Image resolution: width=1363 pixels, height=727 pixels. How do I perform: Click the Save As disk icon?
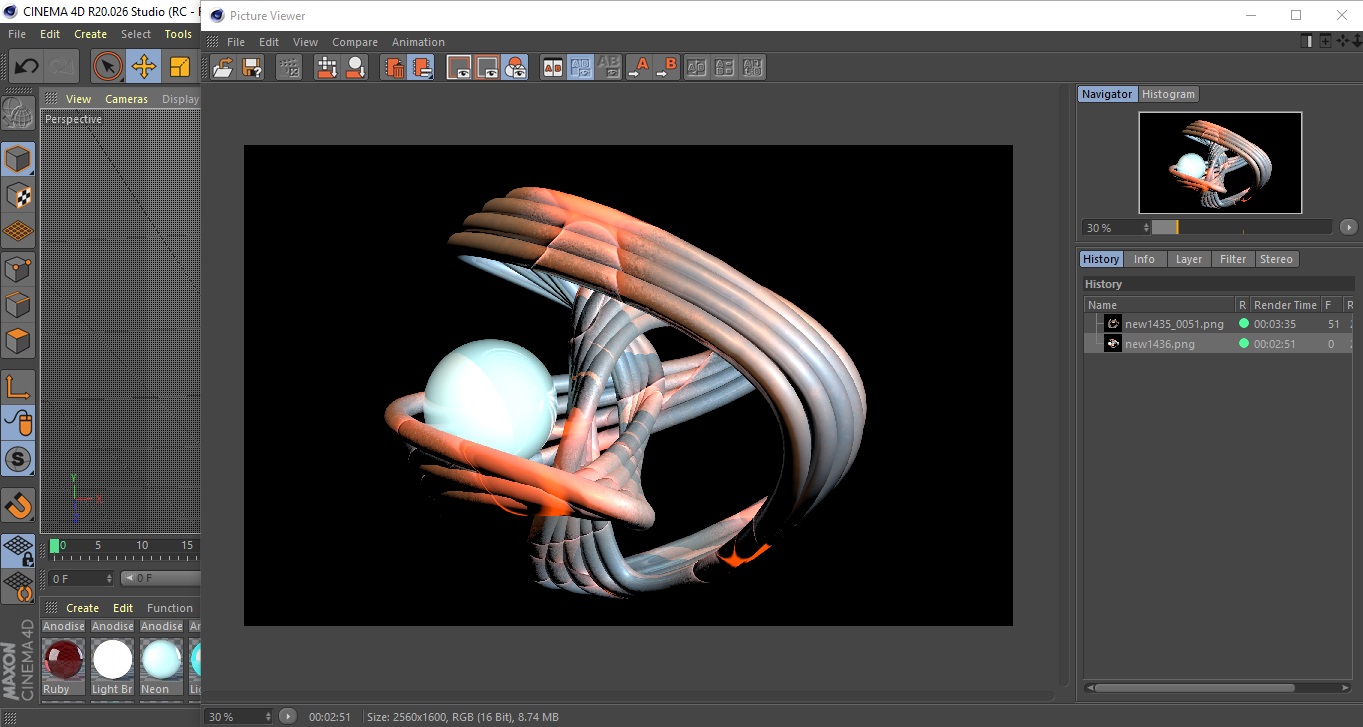pos(253,68)
